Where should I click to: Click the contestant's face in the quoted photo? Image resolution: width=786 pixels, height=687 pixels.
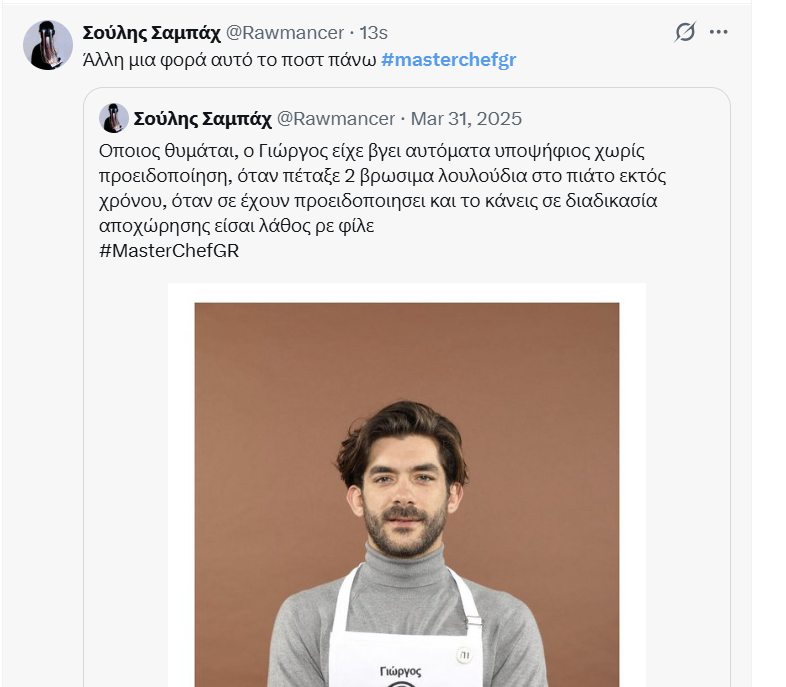[404, 490]
